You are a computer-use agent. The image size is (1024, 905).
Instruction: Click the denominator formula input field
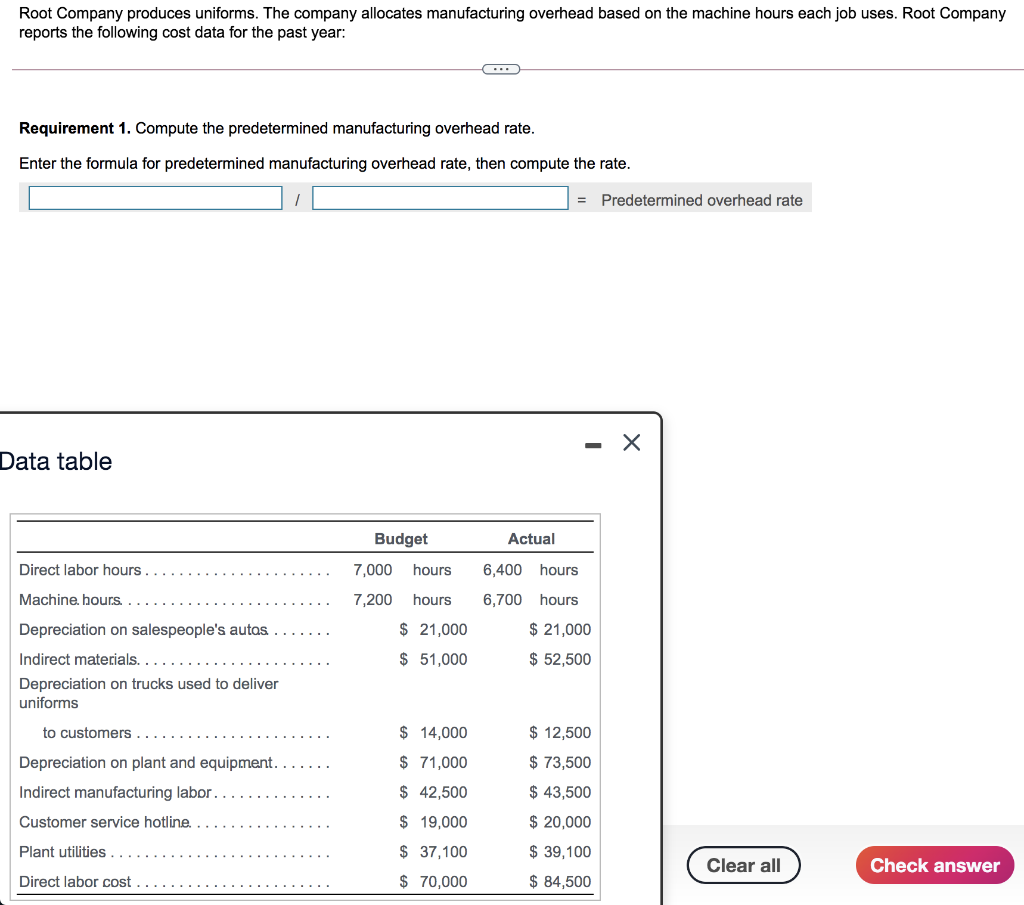pos(440,198)
